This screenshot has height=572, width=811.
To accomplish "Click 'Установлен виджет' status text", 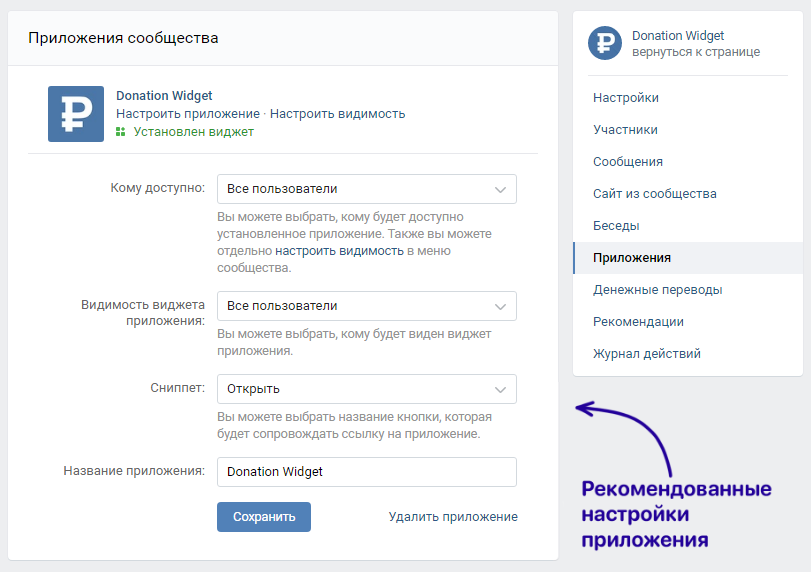I will click(x=194, y=132).
